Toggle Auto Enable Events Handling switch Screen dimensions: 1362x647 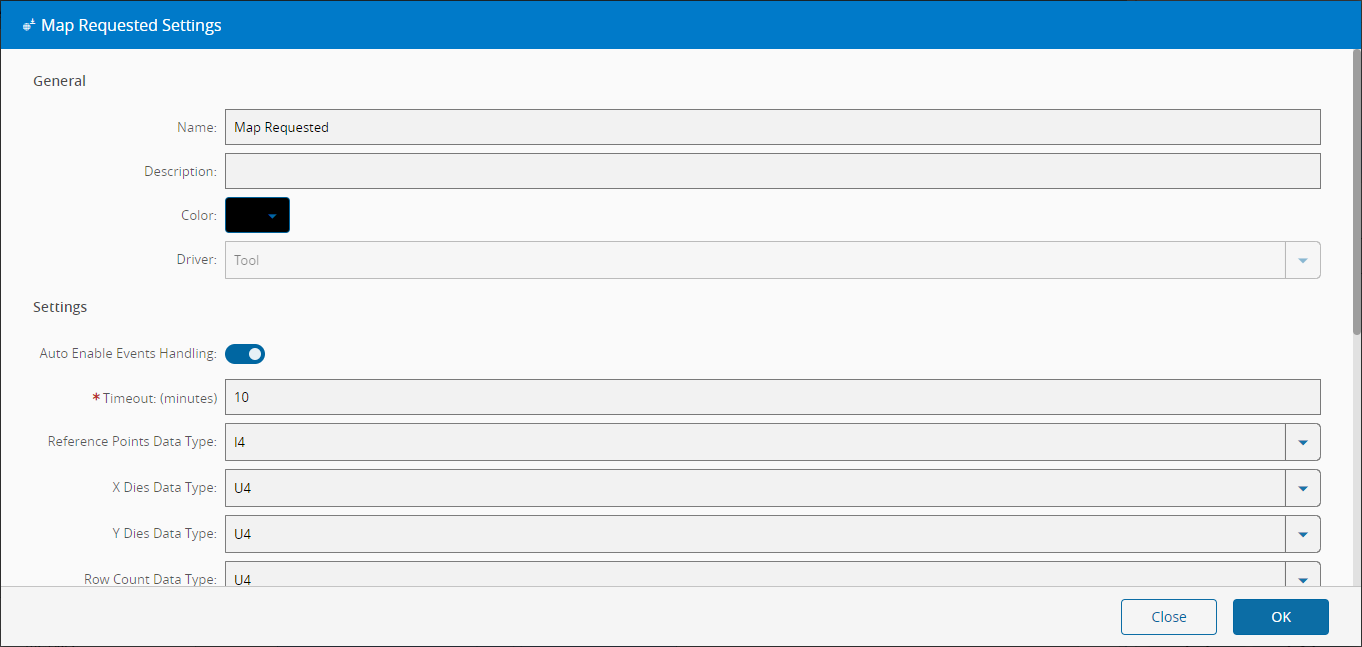[245, 354]
